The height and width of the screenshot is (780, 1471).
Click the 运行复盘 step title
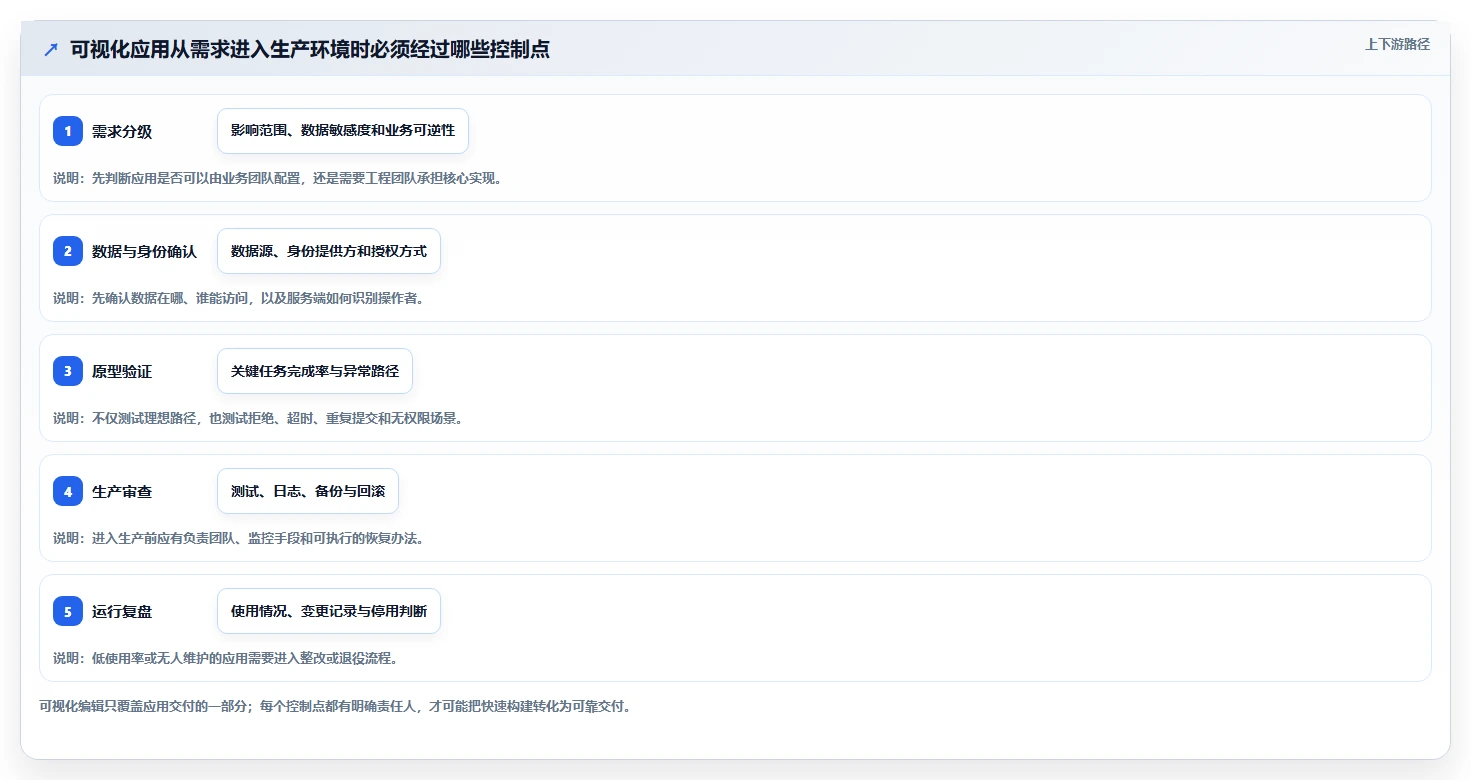122,612
